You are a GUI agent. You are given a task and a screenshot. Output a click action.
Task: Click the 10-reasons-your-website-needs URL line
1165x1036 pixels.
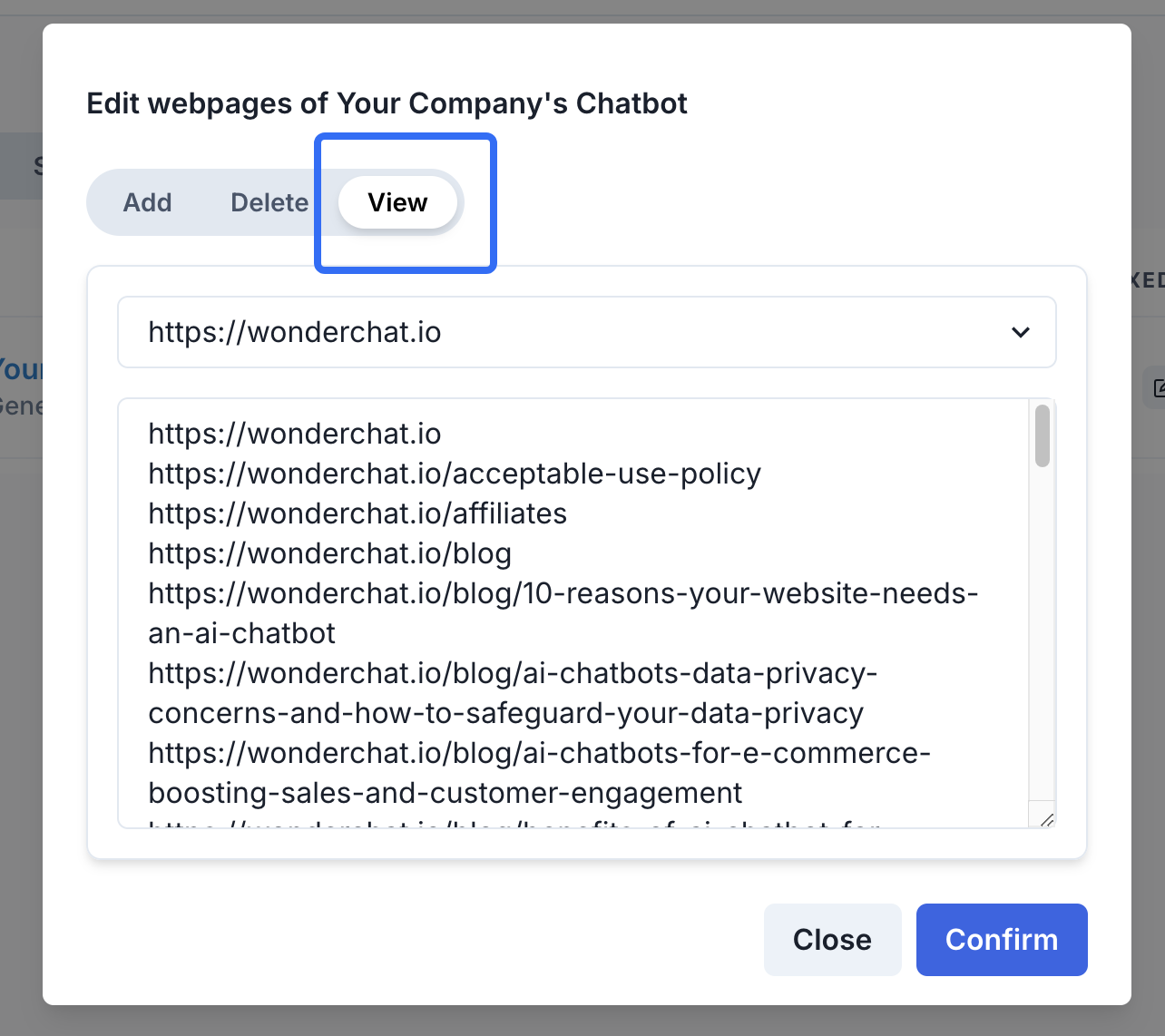click(x=563, y=594)
